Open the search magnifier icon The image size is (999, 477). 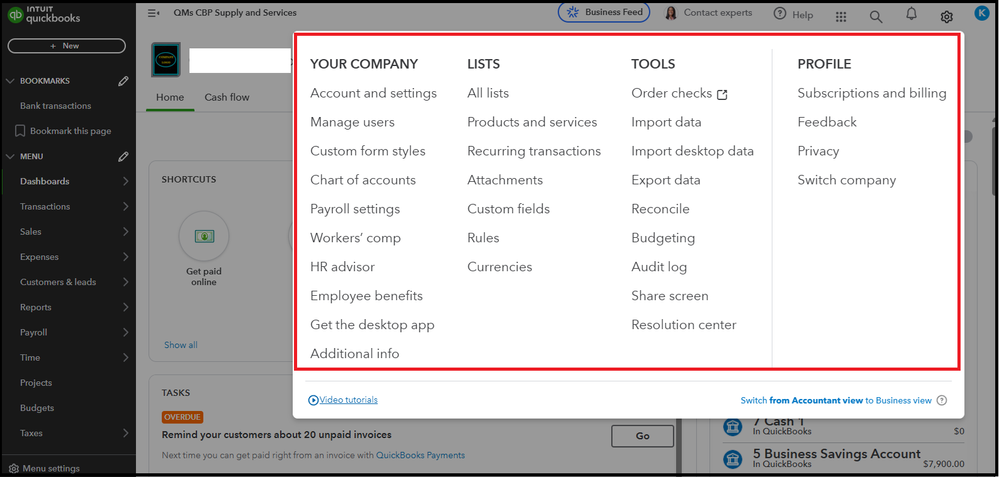(x=876, y=17)
